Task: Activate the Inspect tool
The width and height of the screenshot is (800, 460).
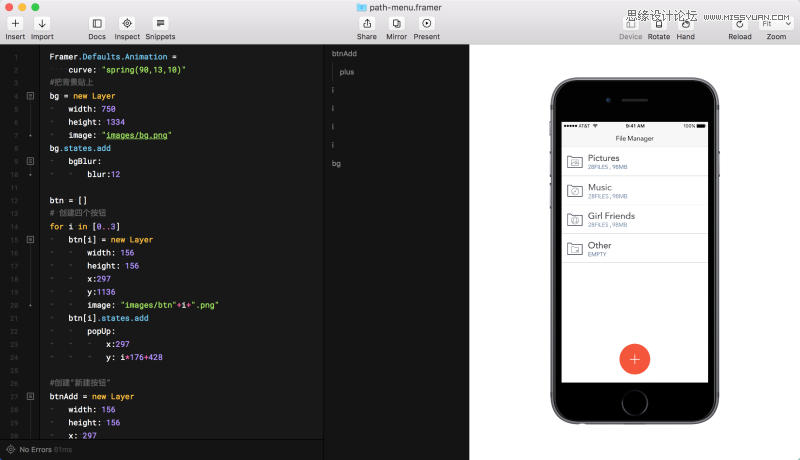Action: pos(127,23)
